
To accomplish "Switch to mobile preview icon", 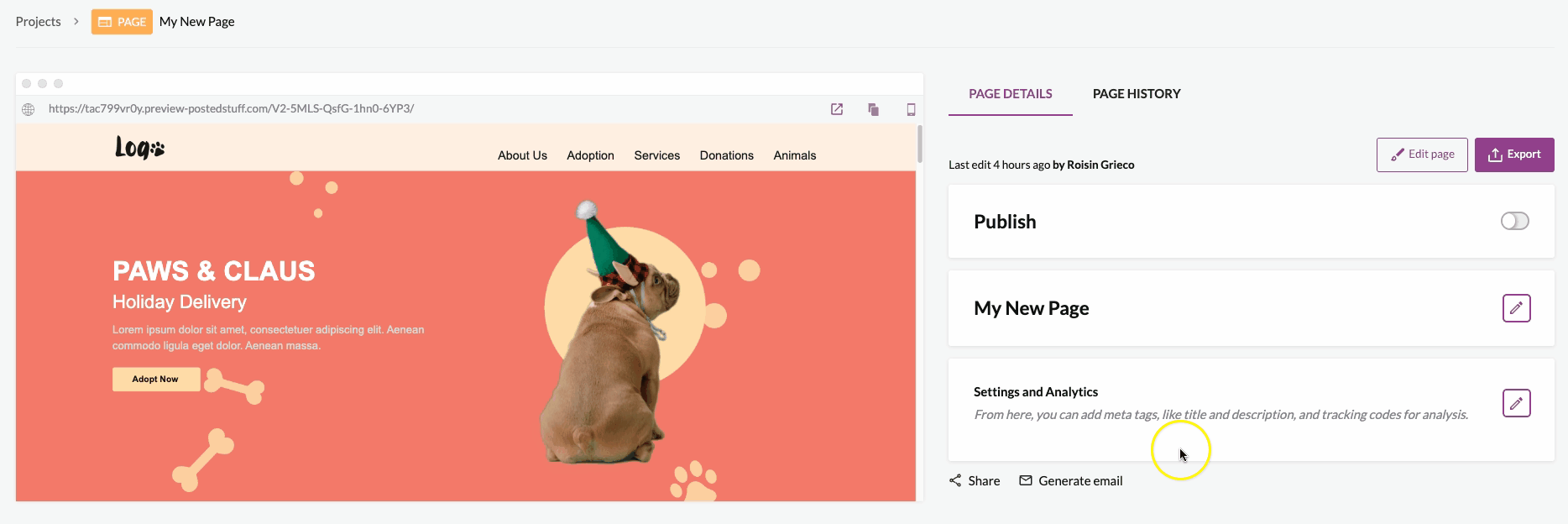I will tap(911, 109).
